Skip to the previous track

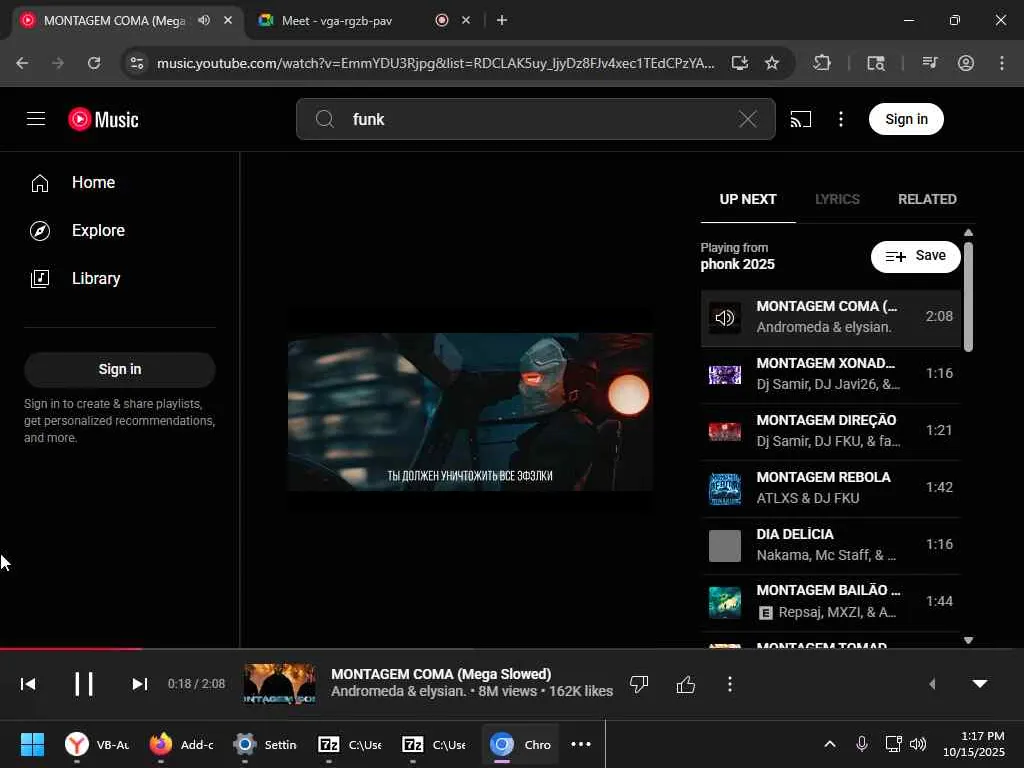(28, 684)
